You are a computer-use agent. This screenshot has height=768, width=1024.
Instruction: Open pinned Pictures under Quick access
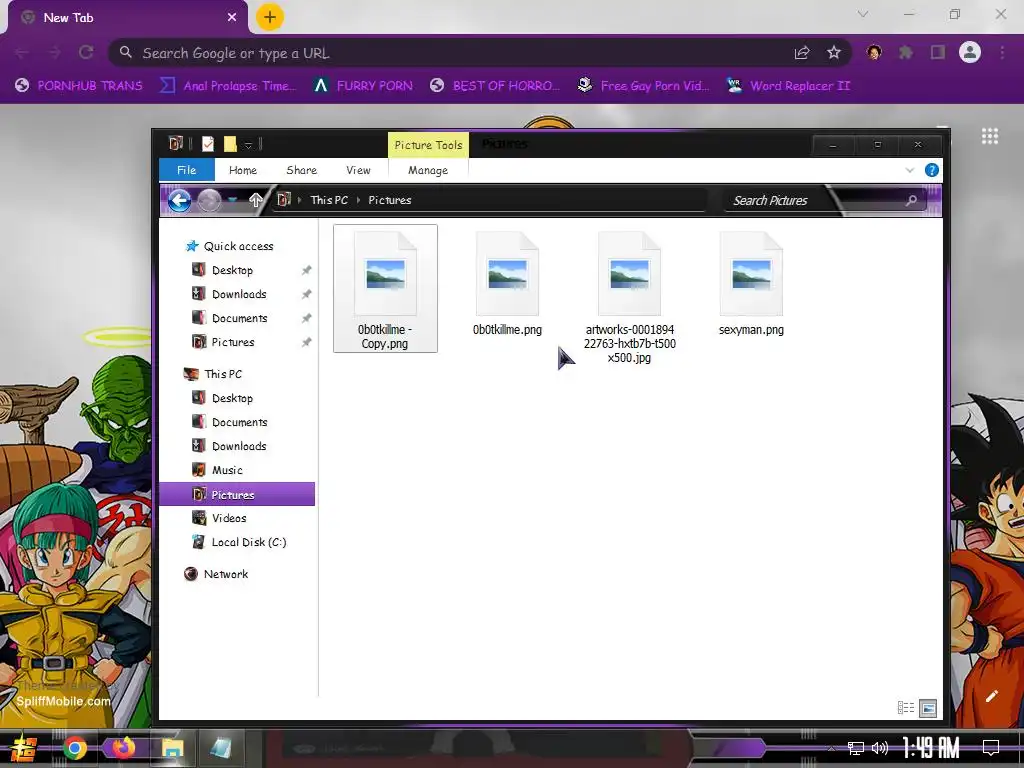pos(233,342)
